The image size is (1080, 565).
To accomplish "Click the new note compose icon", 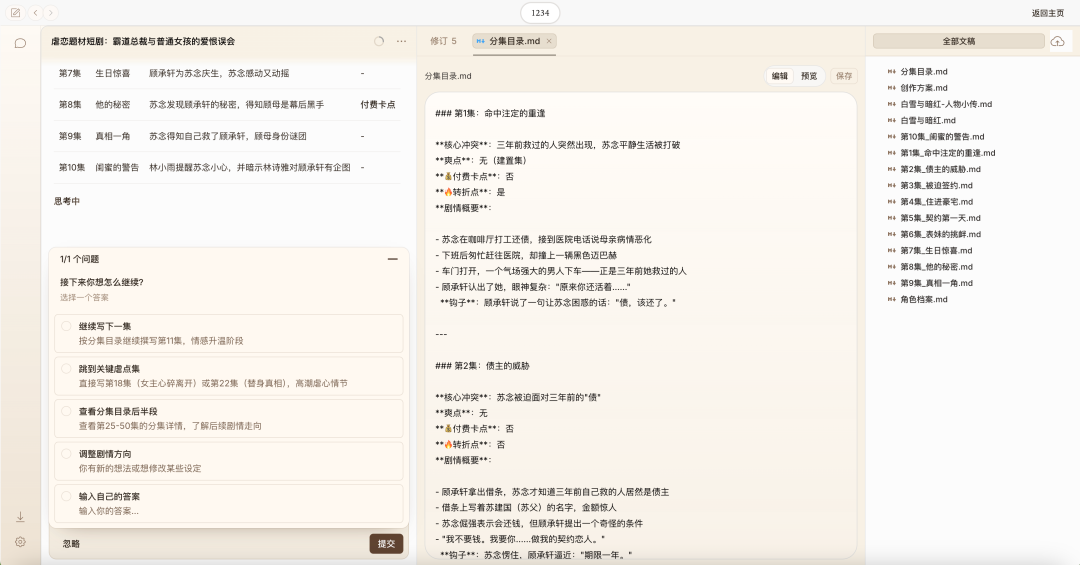I will [15, 13].
